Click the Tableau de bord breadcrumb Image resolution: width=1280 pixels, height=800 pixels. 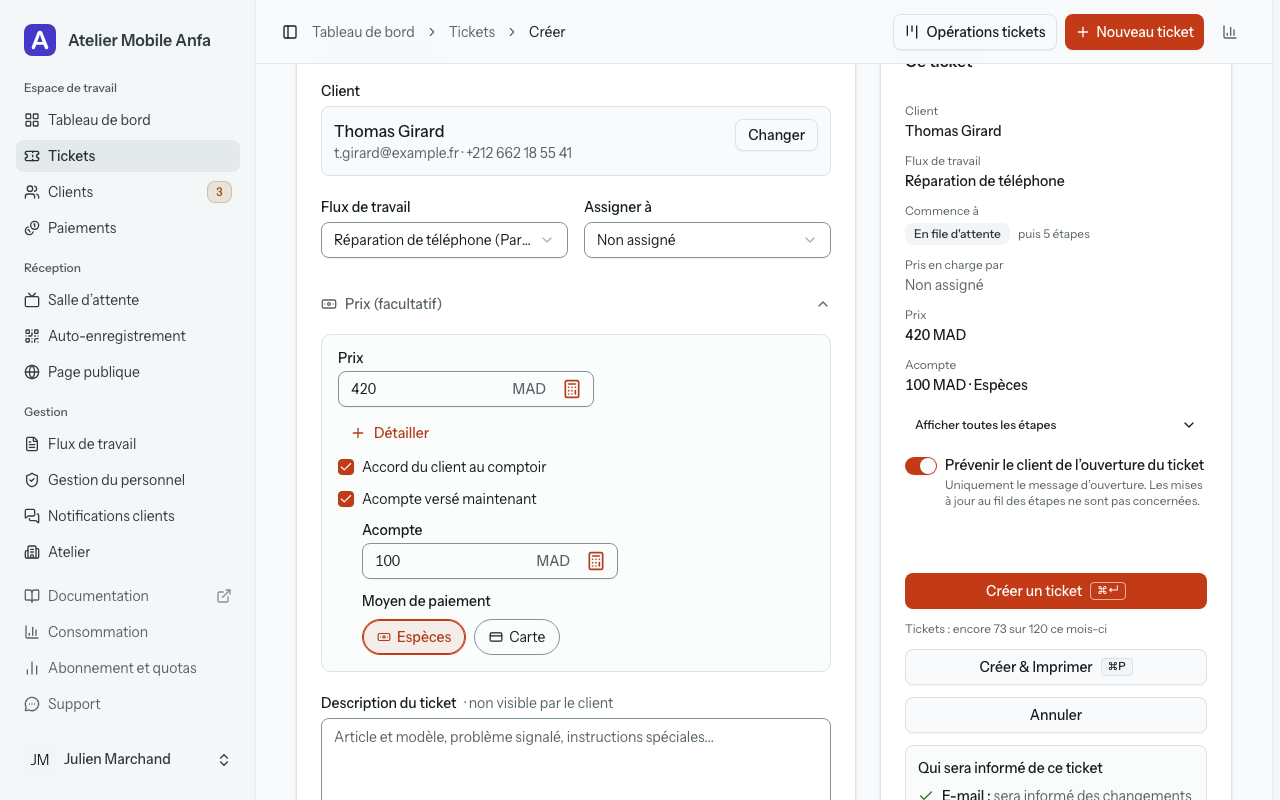coord(363,32)
